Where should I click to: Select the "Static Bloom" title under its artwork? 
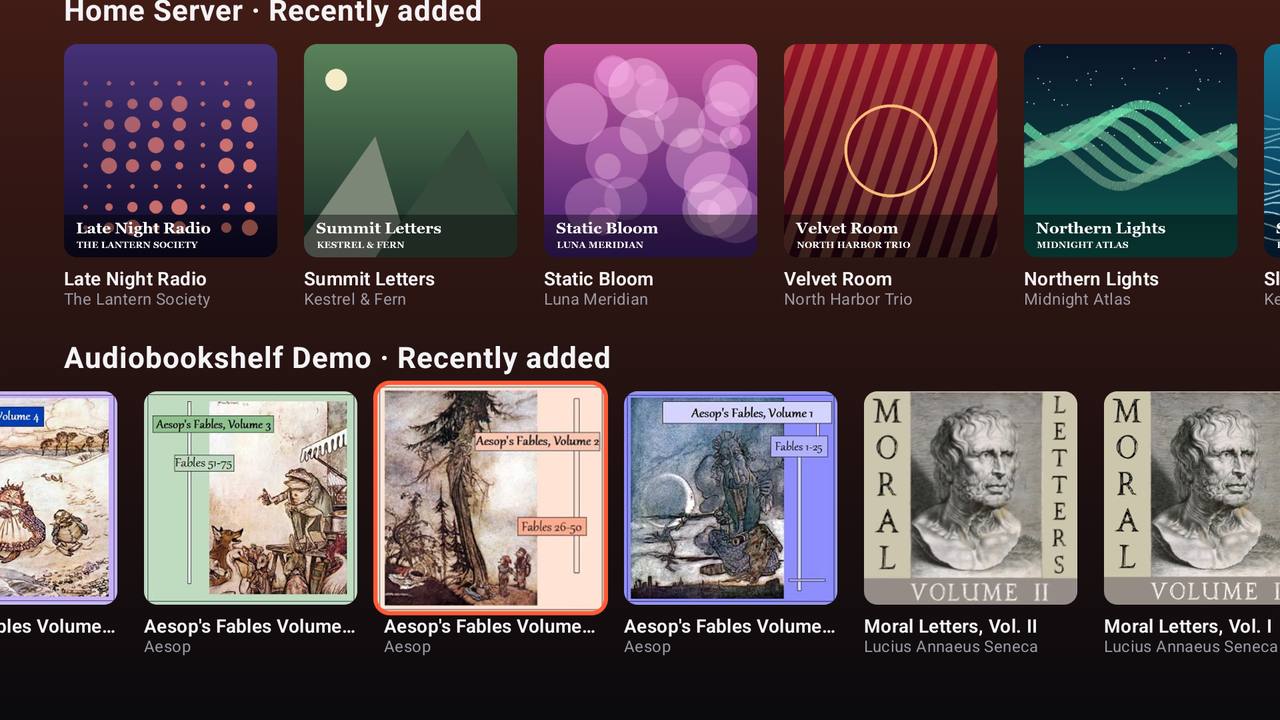[598, 279]
